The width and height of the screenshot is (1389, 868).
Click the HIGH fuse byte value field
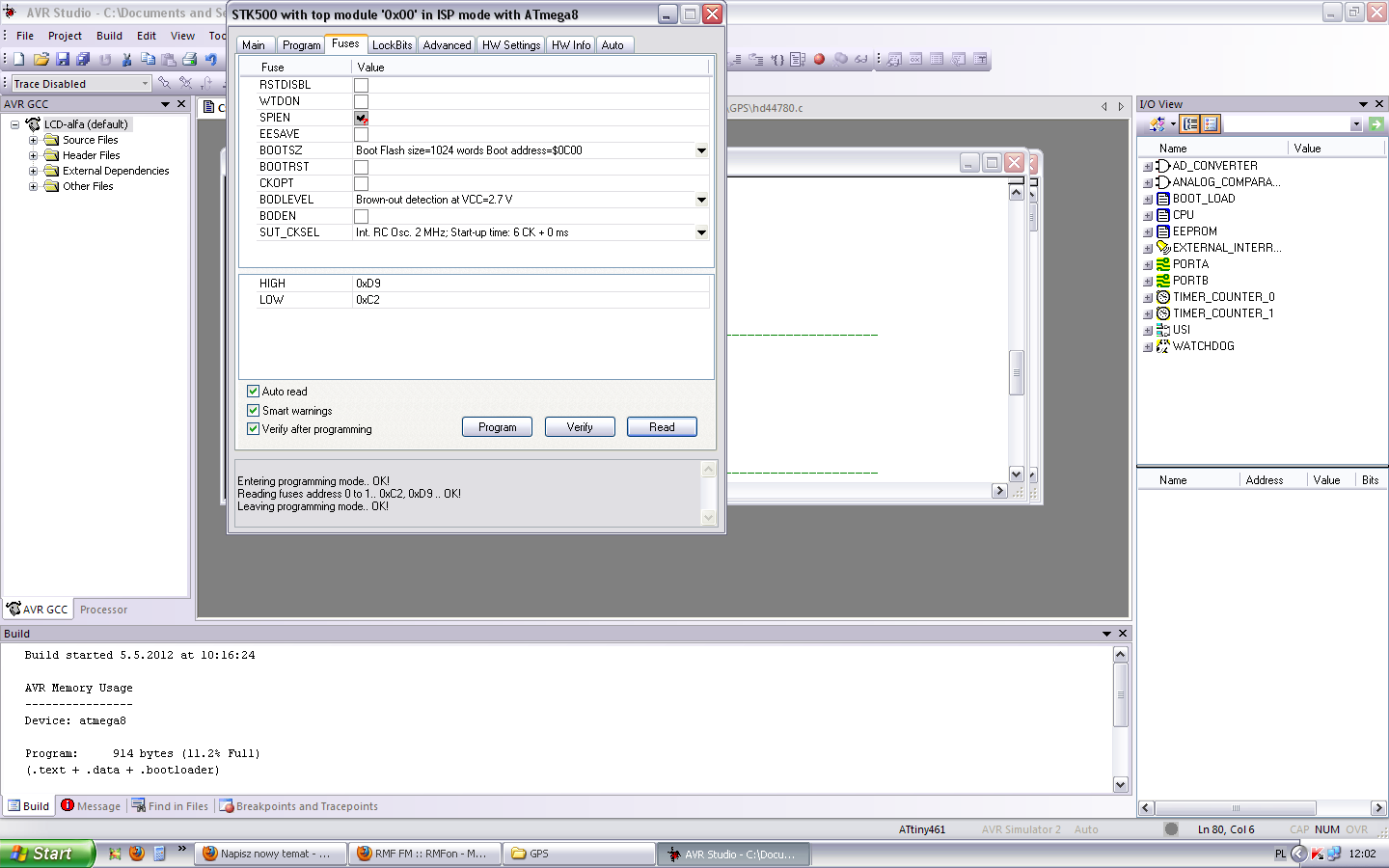531,284
